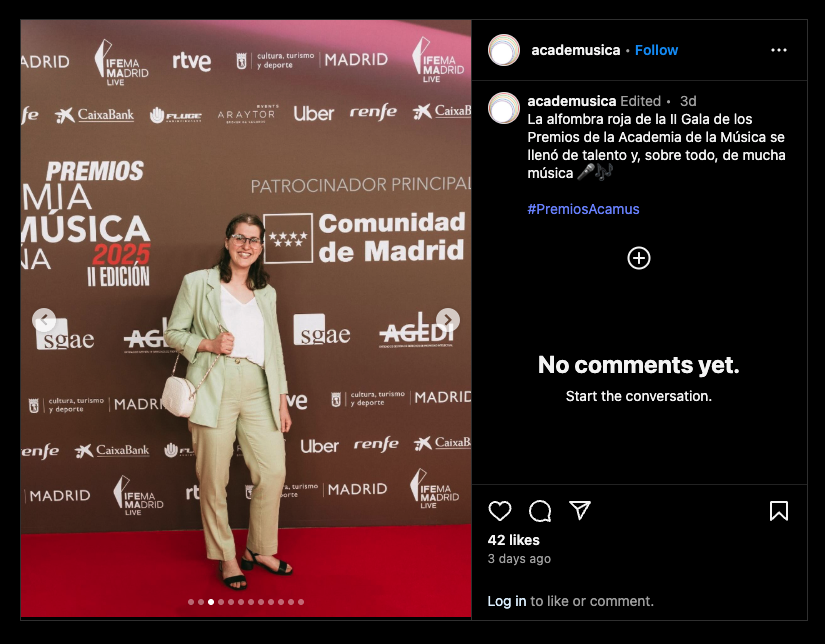Go to next carousel photo arrow
This screenshot has width=825, height=644.
click(x=448, y=319)
